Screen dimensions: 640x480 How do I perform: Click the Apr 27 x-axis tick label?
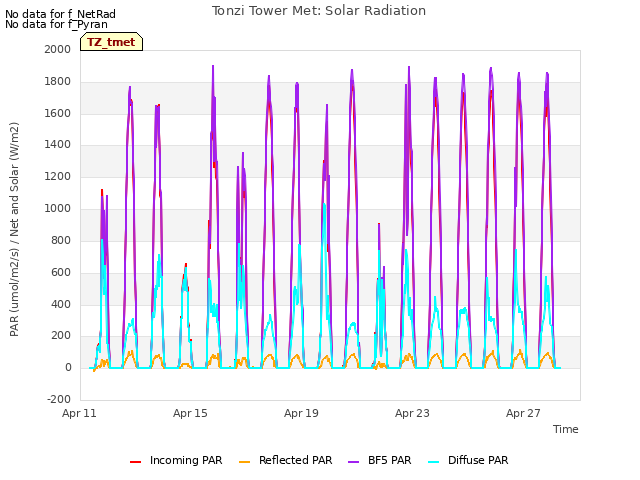click(523, 413)
